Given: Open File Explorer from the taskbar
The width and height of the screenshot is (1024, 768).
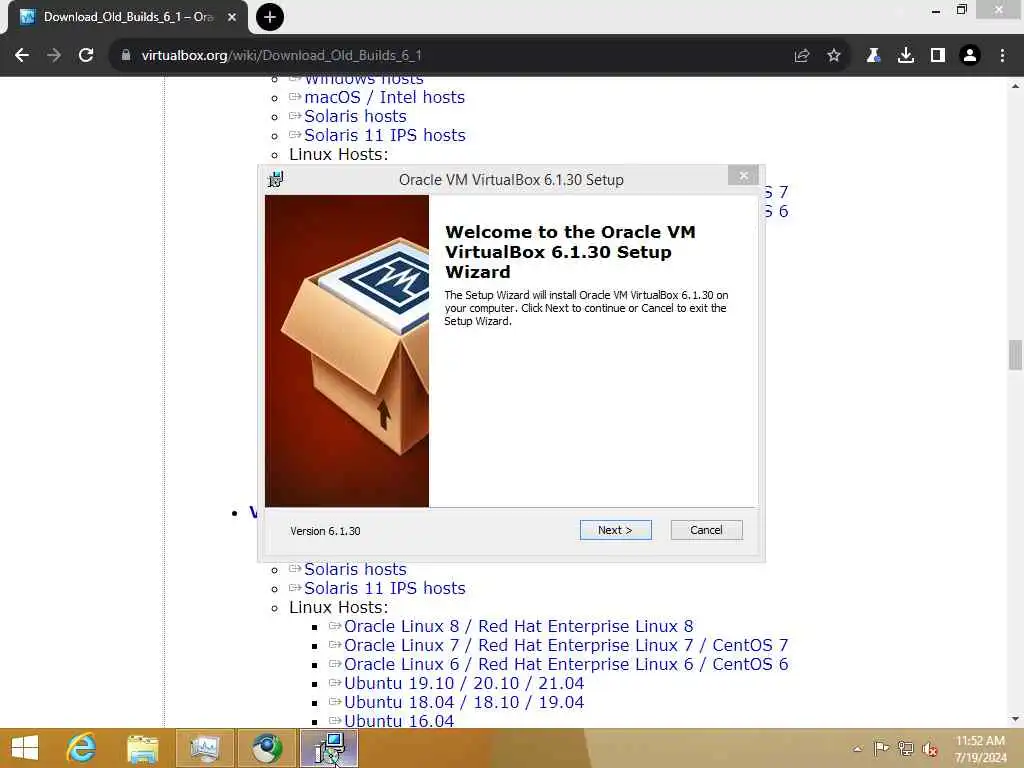Looking at the screenshot, I should click(142, 748).
